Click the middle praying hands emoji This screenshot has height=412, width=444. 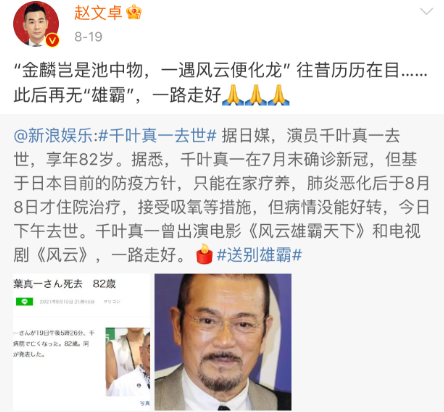[x=256, y=95]
